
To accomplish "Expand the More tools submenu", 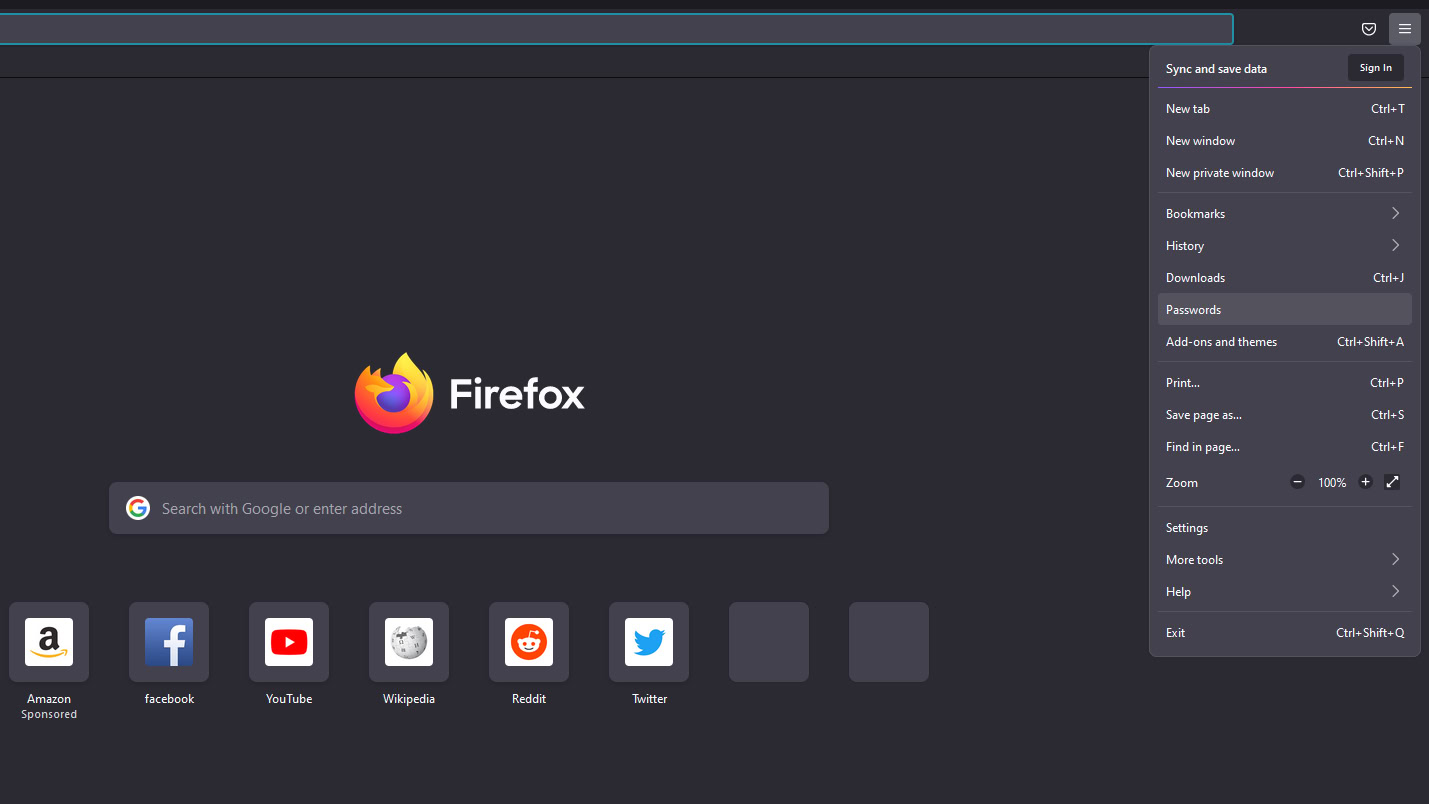I will pos(1285,559).
